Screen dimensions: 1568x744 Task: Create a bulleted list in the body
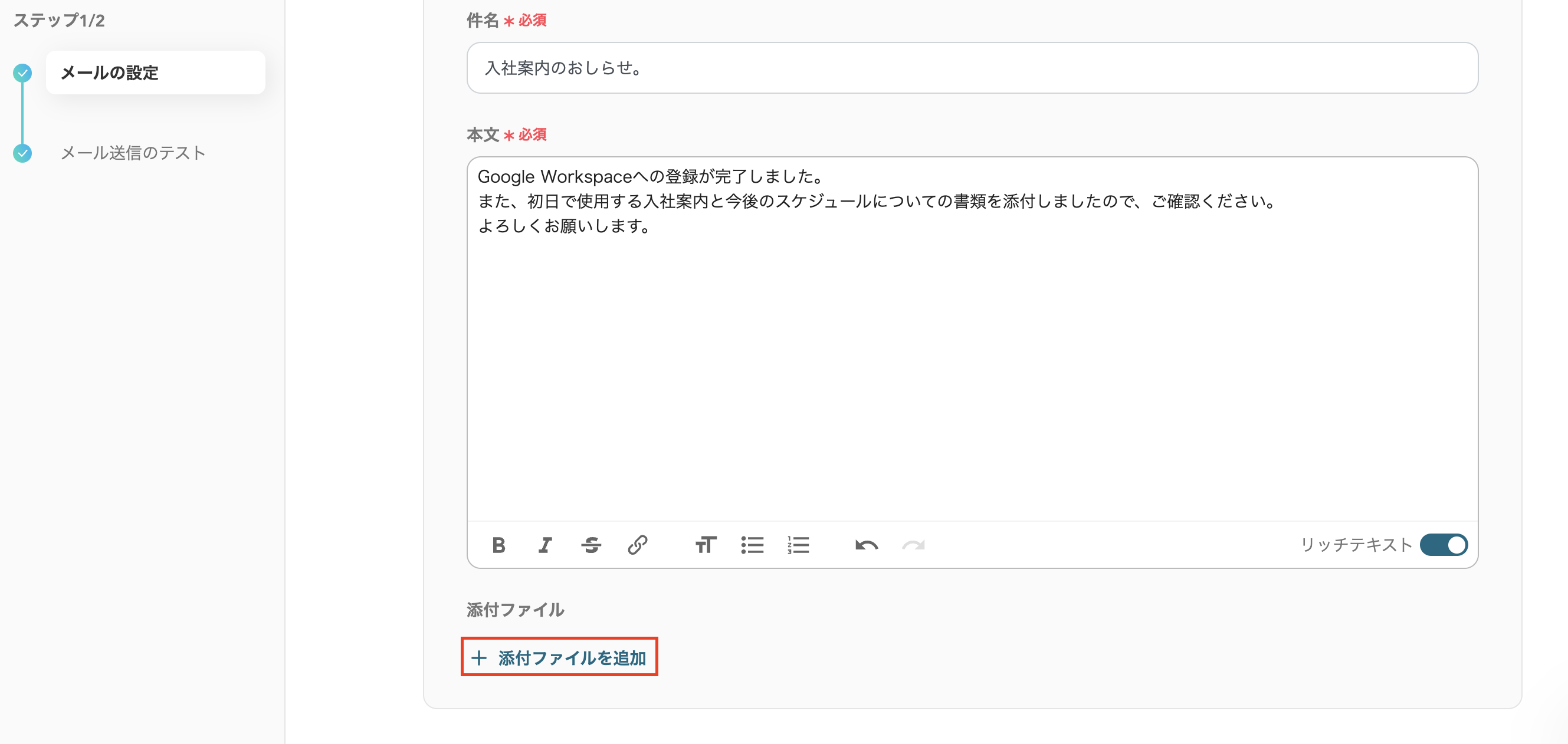pyautogui.click(x=752, y=545)
